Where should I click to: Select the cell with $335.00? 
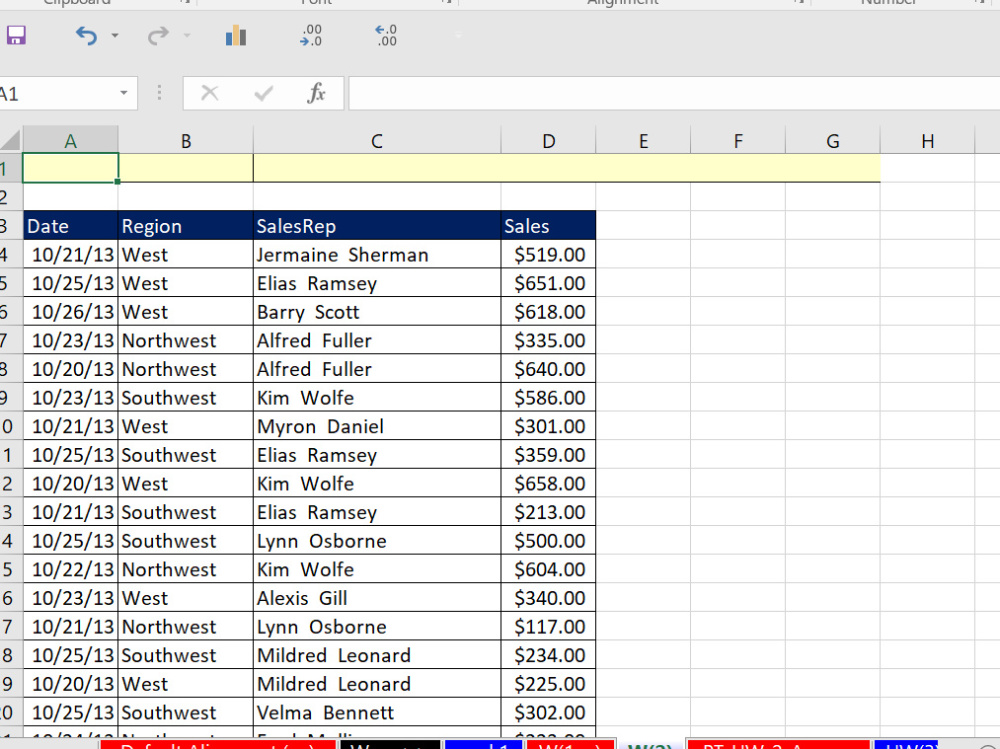coord(548,340)
